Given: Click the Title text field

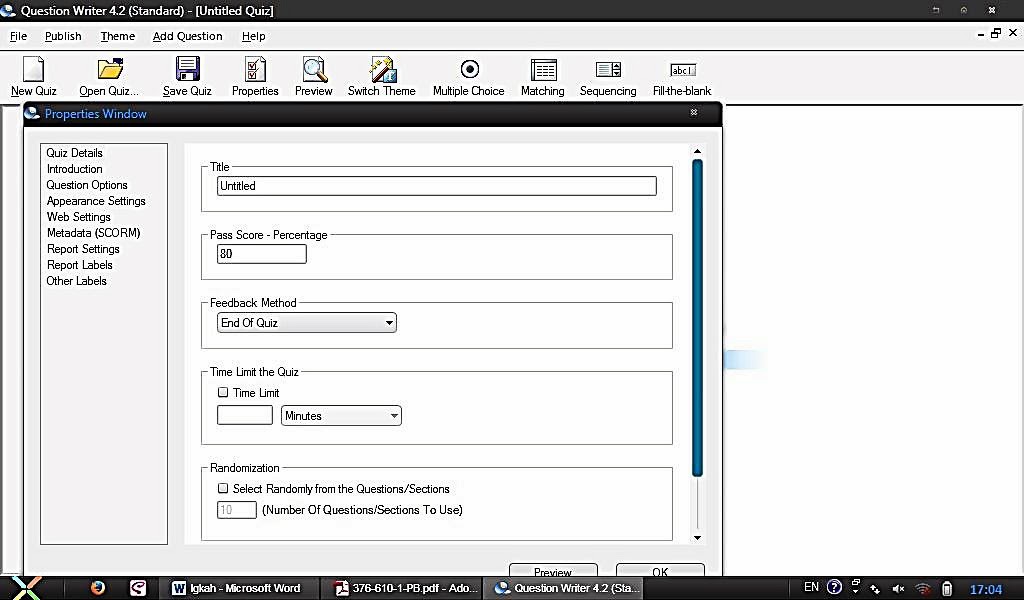Looking at the screenshot, I should pos(436,186).
